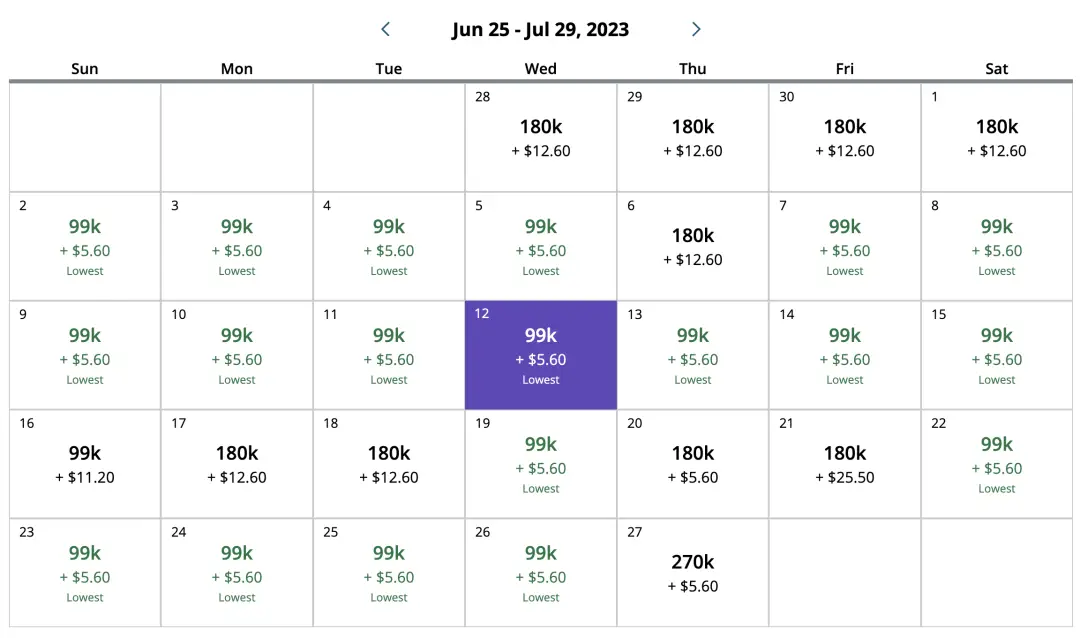Pick July 6 180k fare

tap(693, 246)
